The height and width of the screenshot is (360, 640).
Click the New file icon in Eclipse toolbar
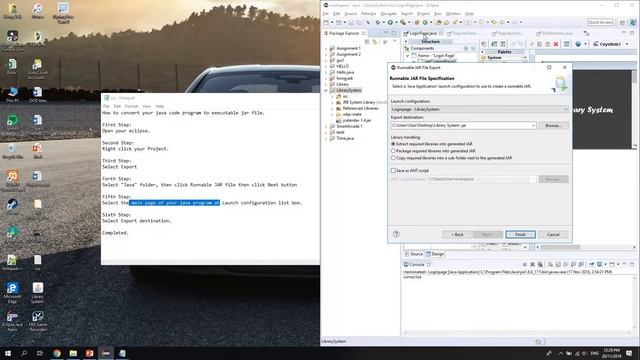[x=327, y=22]
